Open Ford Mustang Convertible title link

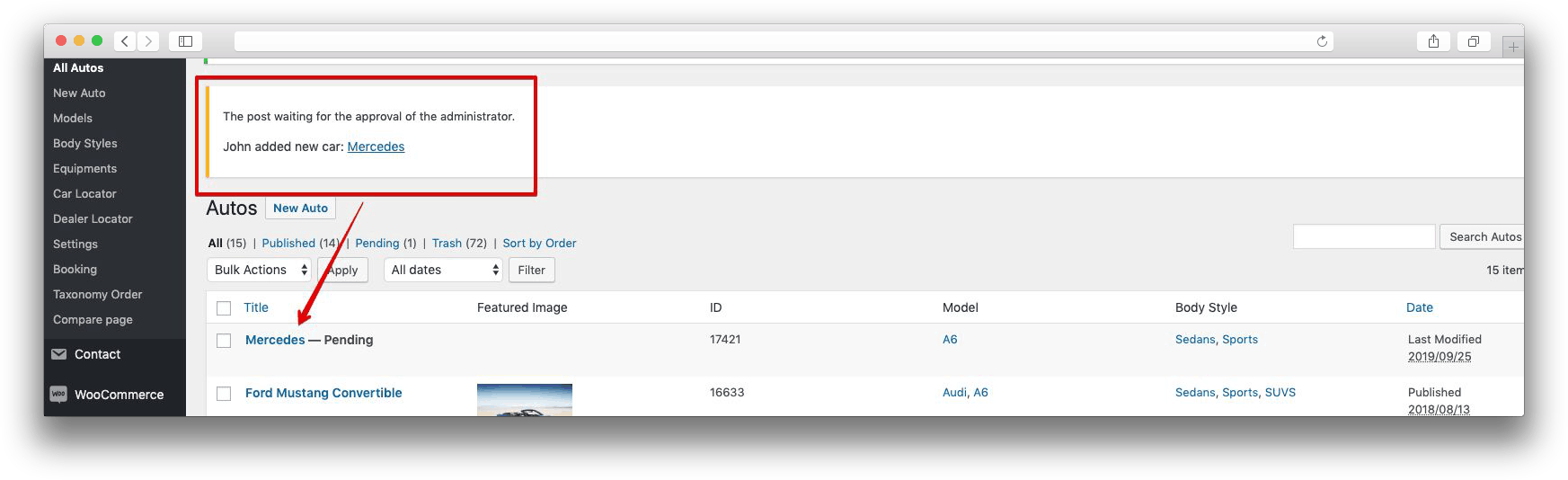click(323, 393)
